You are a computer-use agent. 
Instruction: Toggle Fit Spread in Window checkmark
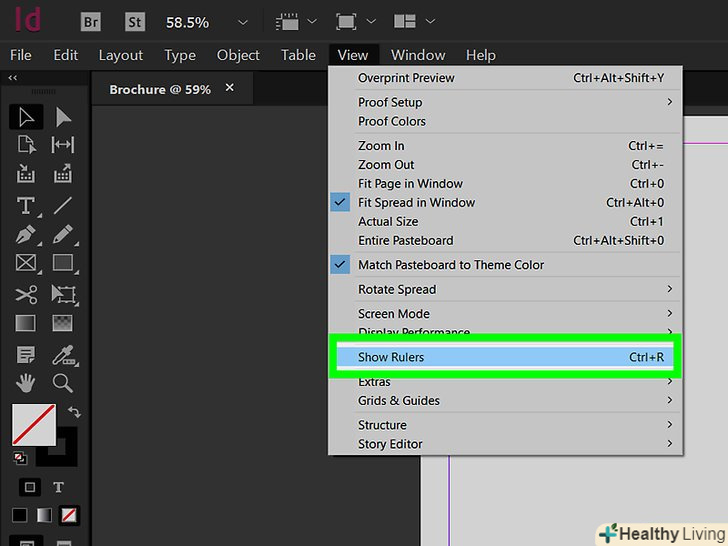(x=417, y=203)
